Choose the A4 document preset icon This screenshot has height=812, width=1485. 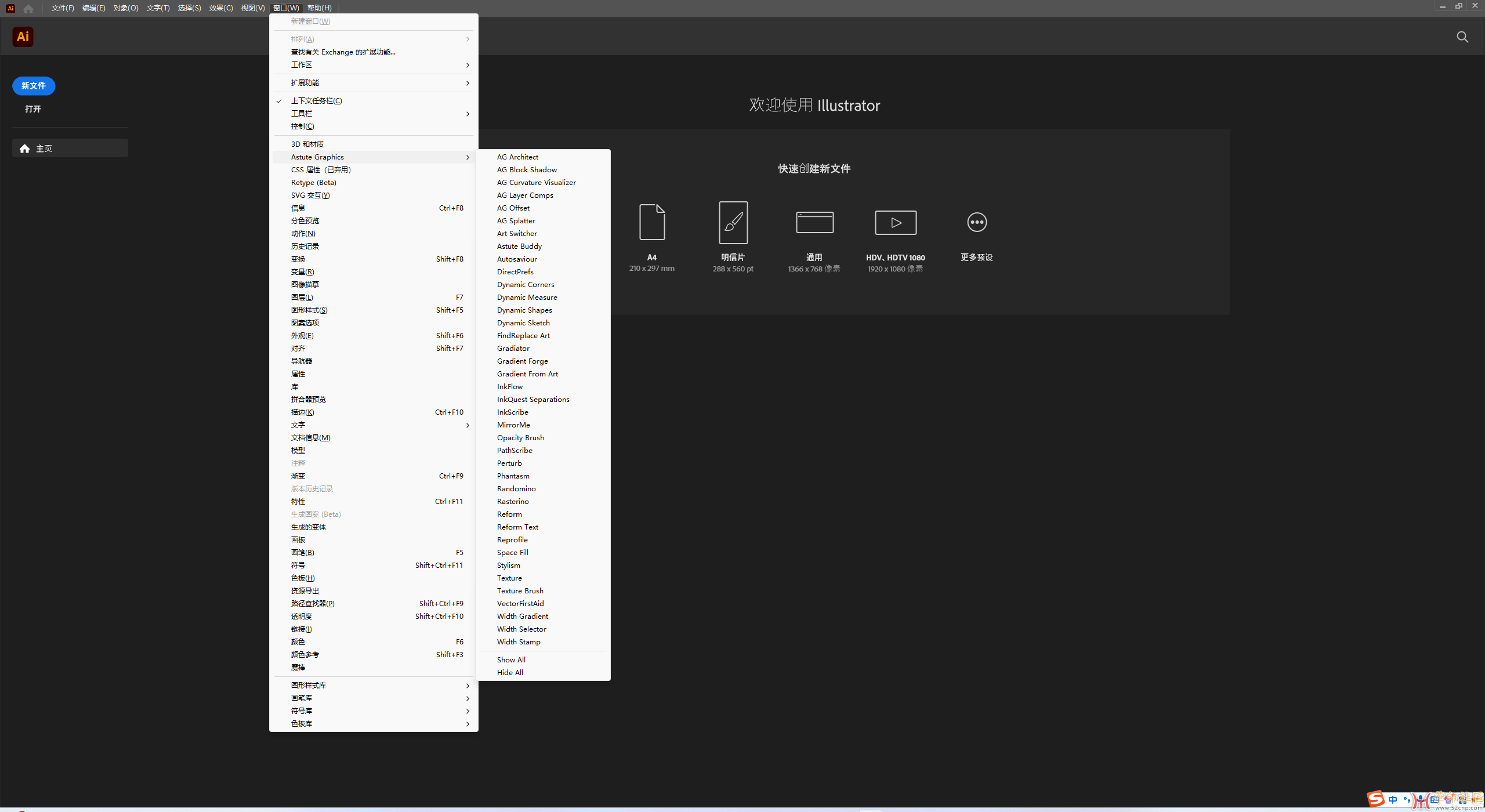(652, 222)
